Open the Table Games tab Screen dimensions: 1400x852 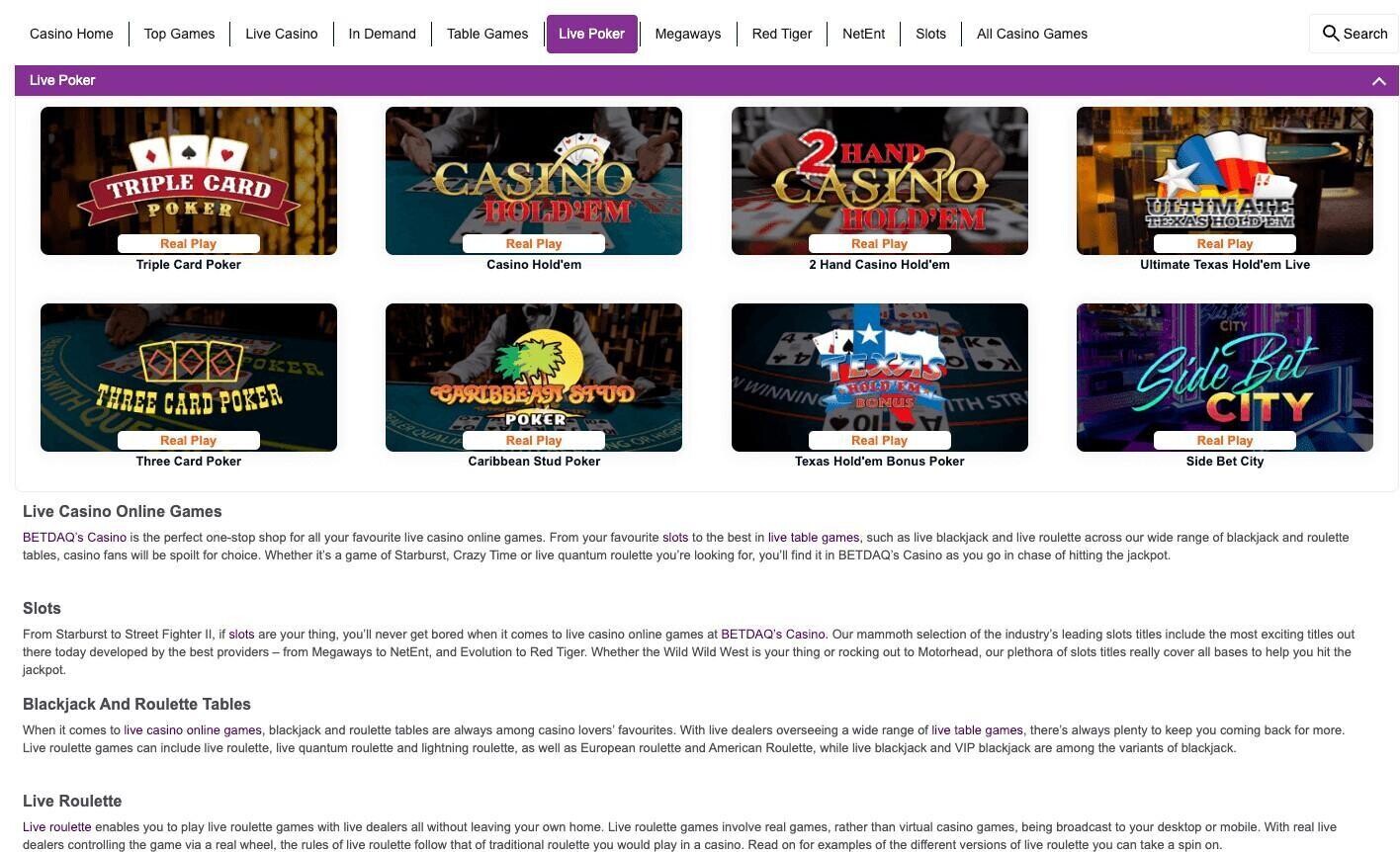[x=487, y=34]
